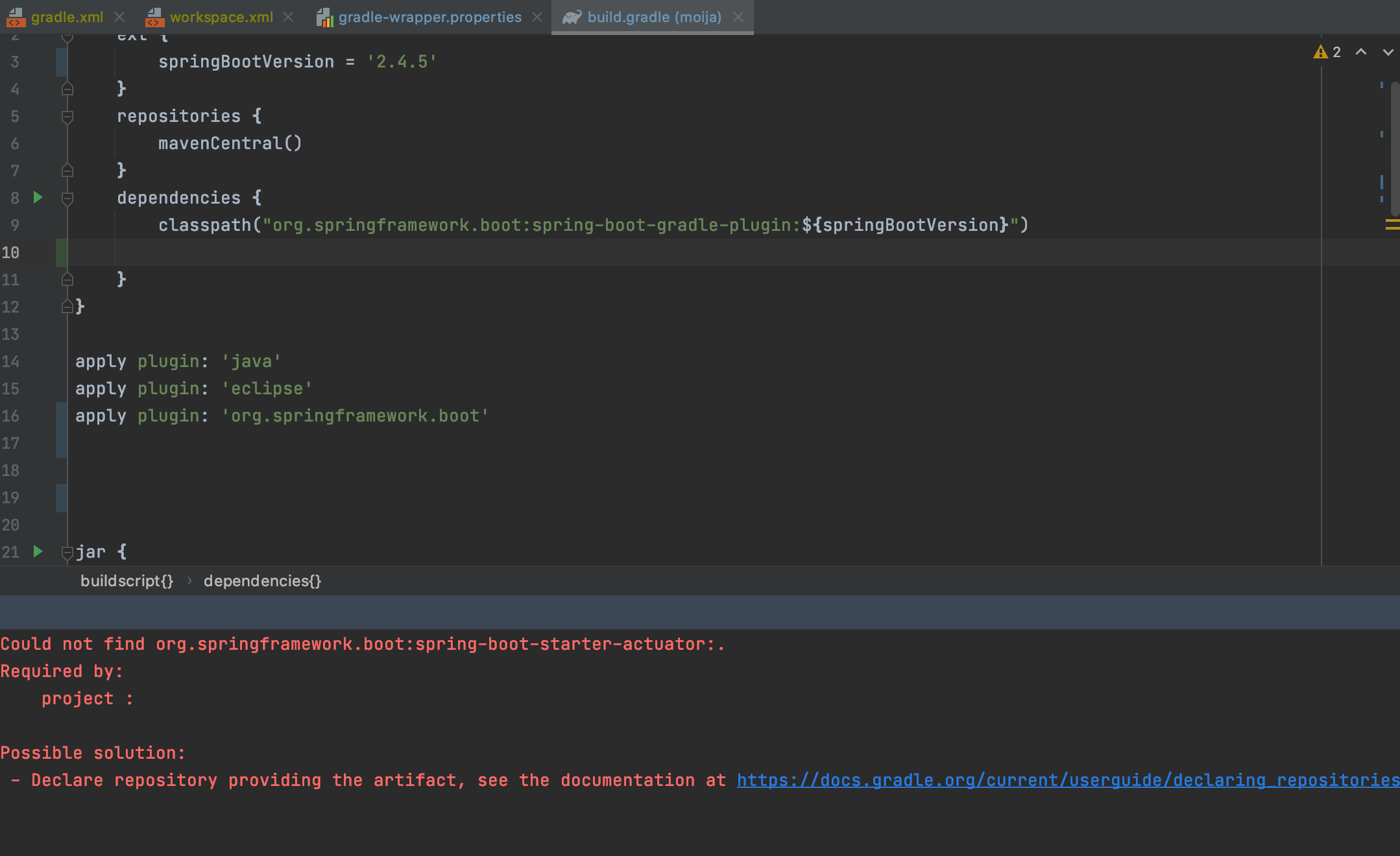Run jar task with gutter play icon
Image resolution: width=1400 pixels, height=856 pixels.
[38, 551]
